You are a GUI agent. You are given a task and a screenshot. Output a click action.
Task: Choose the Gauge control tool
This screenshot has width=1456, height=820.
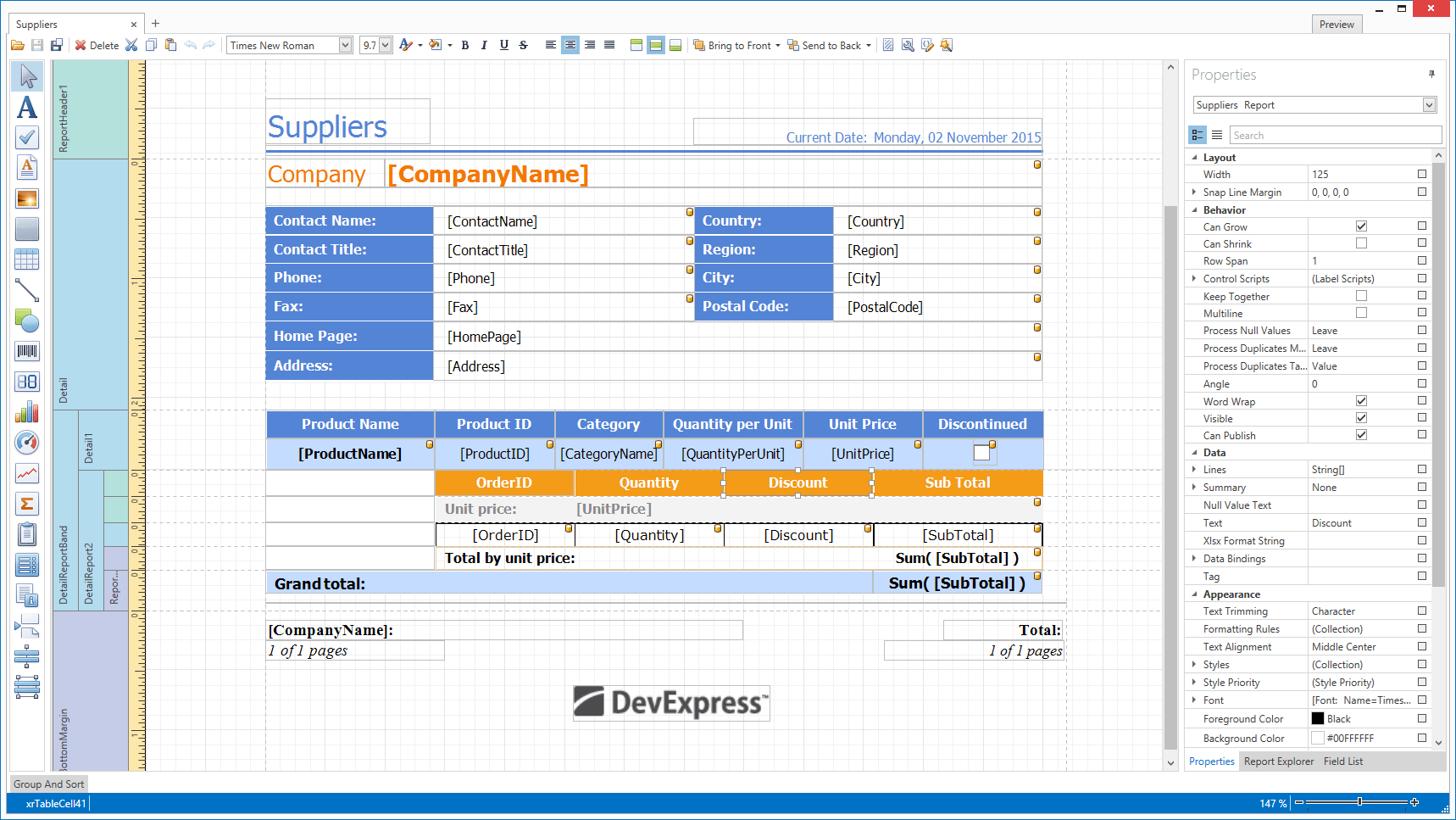pyautogui.click(x=27, y=443)
